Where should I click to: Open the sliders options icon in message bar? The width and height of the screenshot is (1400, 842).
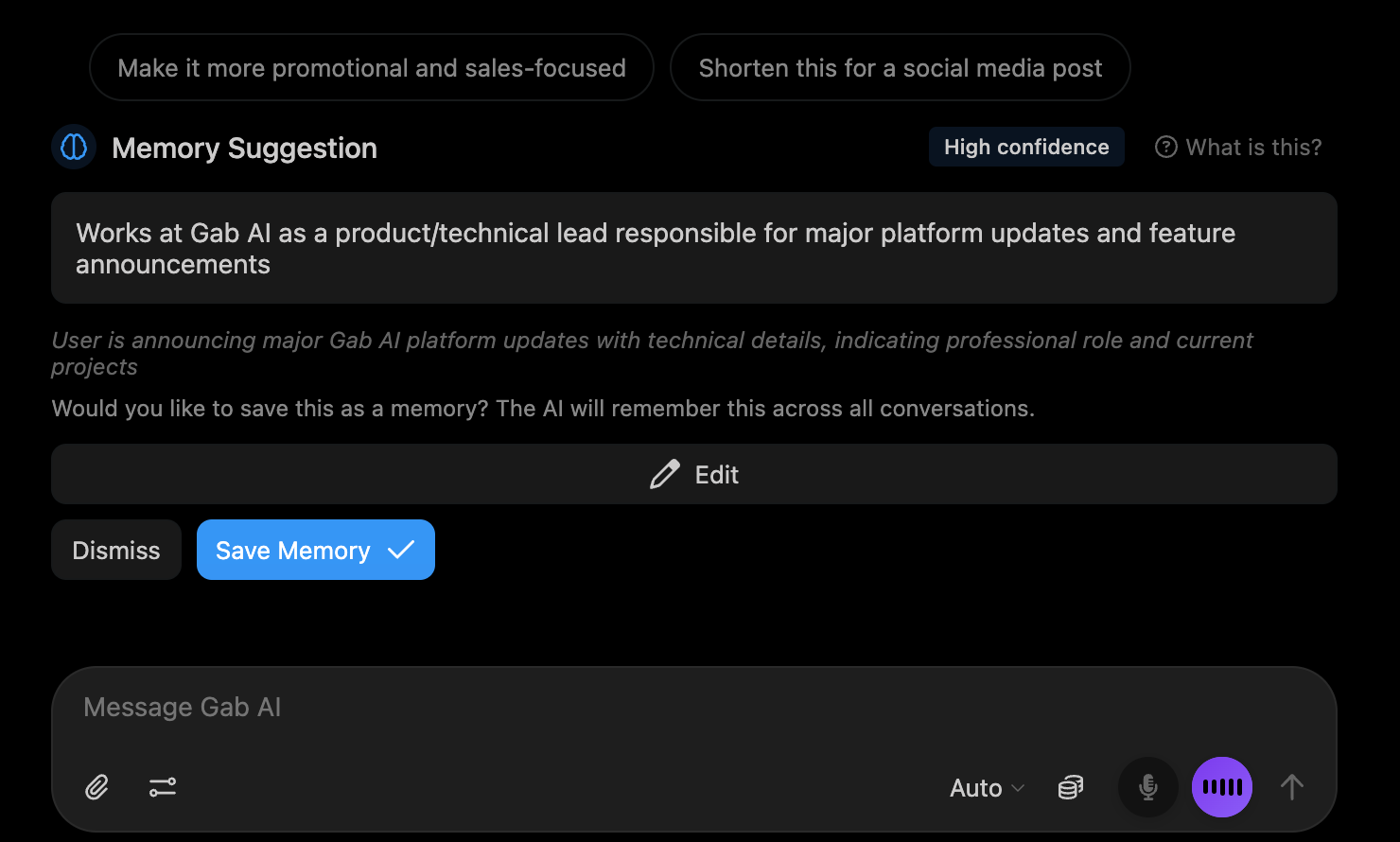click(x=163, y=787)
